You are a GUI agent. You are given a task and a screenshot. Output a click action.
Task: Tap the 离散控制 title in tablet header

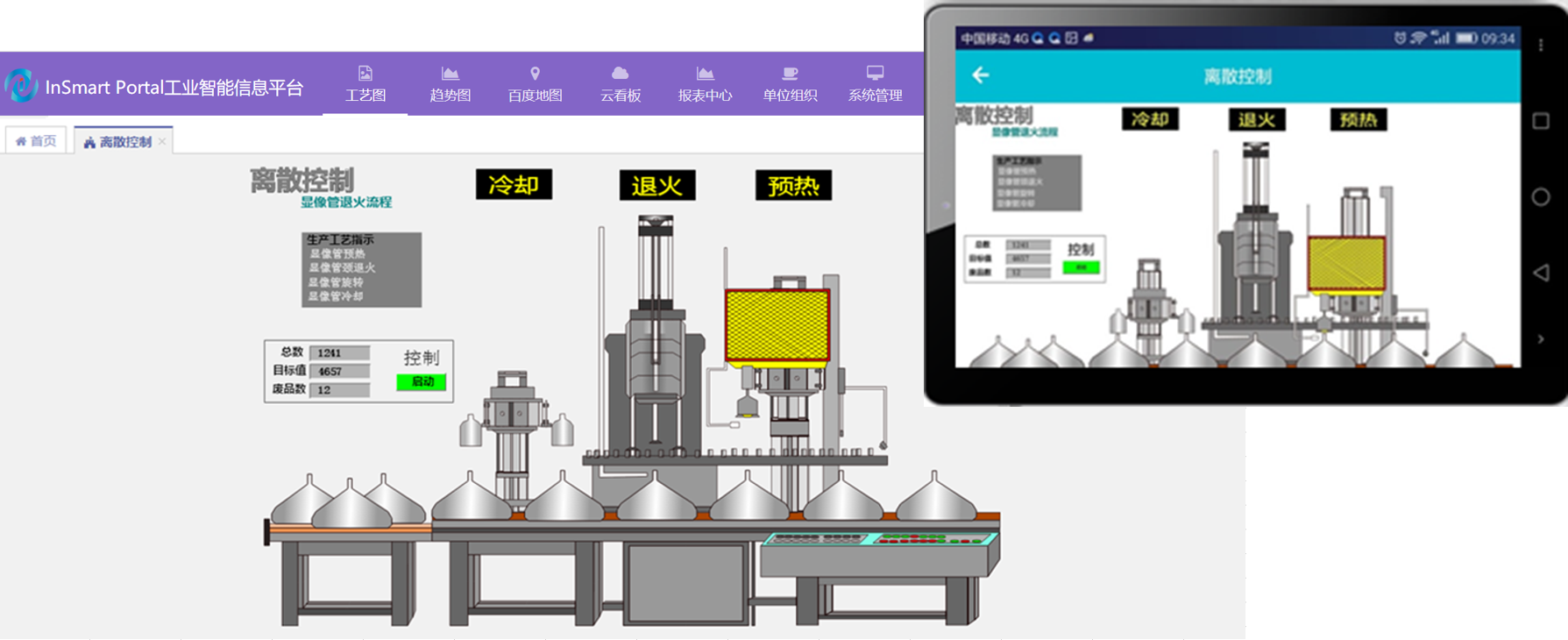1237,76
